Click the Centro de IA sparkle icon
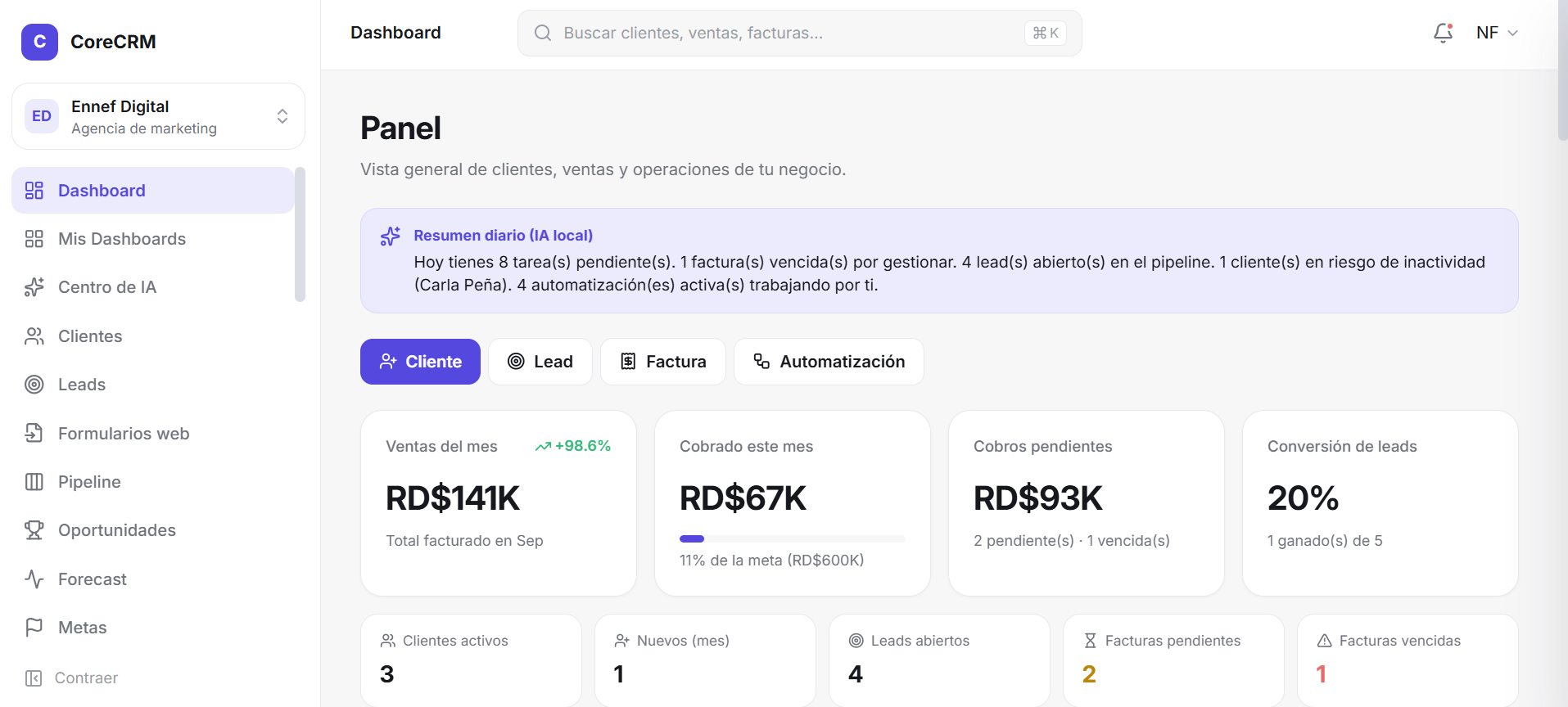 pyautogui.click(x=34, y=287)
